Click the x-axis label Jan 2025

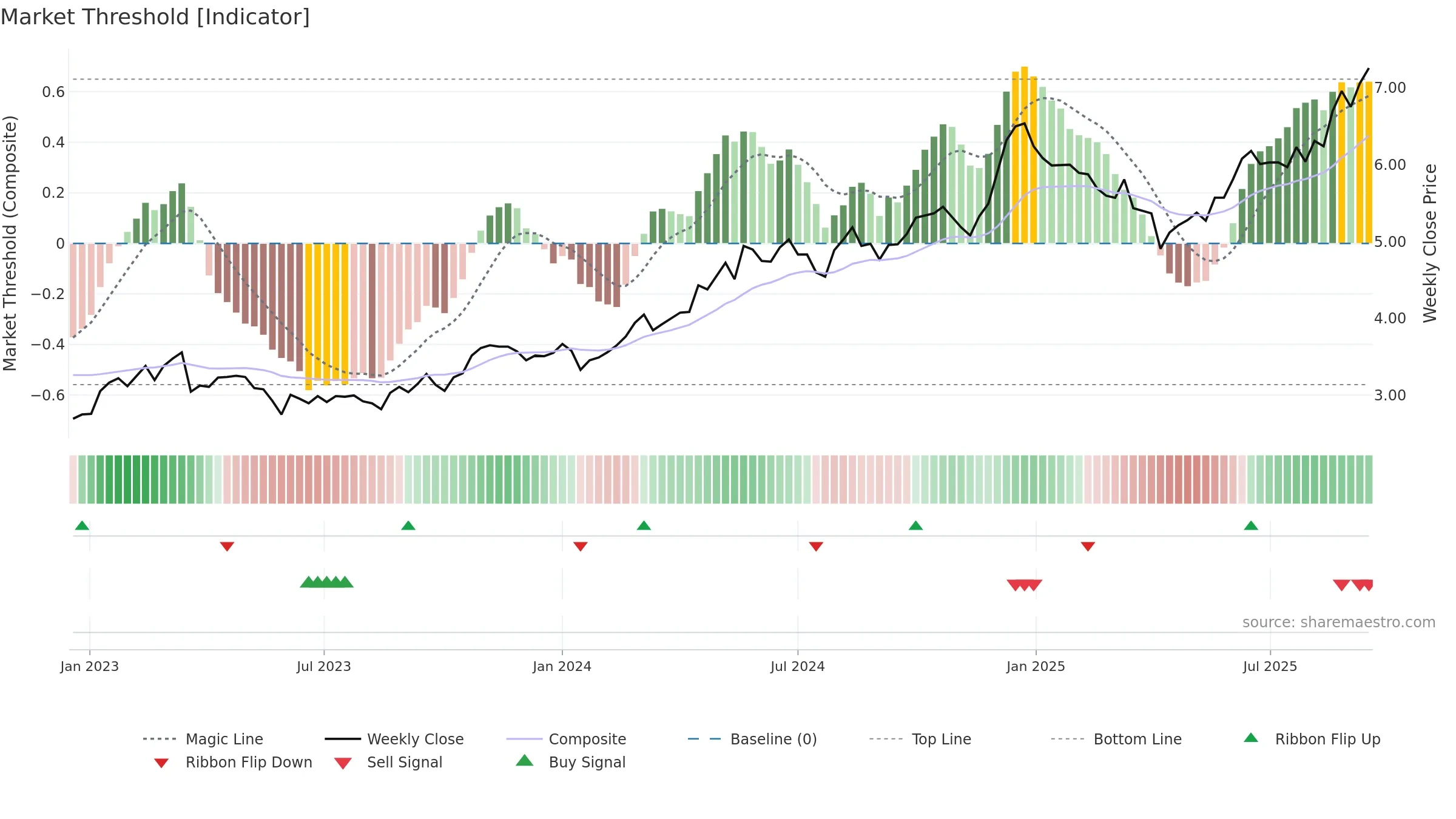tap(1036, 666)
